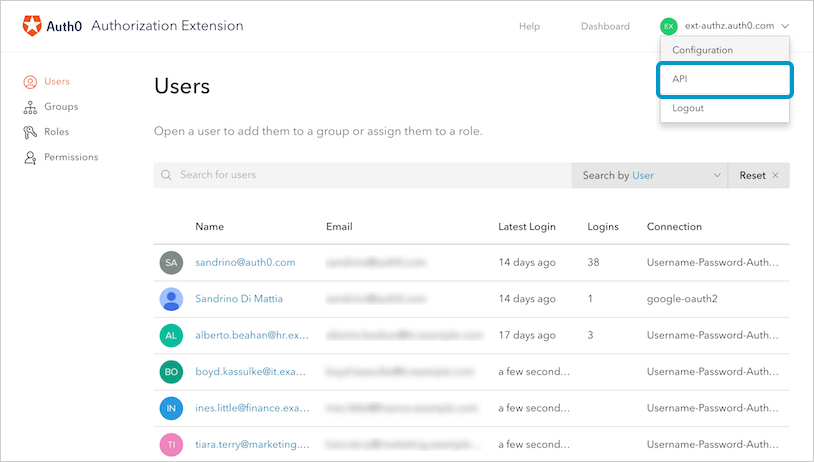Open the Help link in header
Image resolution: width=814 pixels, height=462 pixels.
530,26
